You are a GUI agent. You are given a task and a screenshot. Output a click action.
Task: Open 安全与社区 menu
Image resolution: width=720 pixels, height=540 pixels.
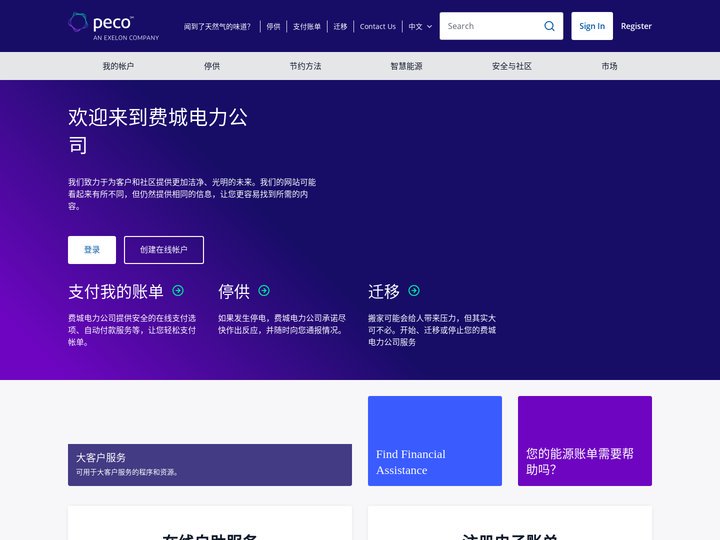[x=512, y=66]
